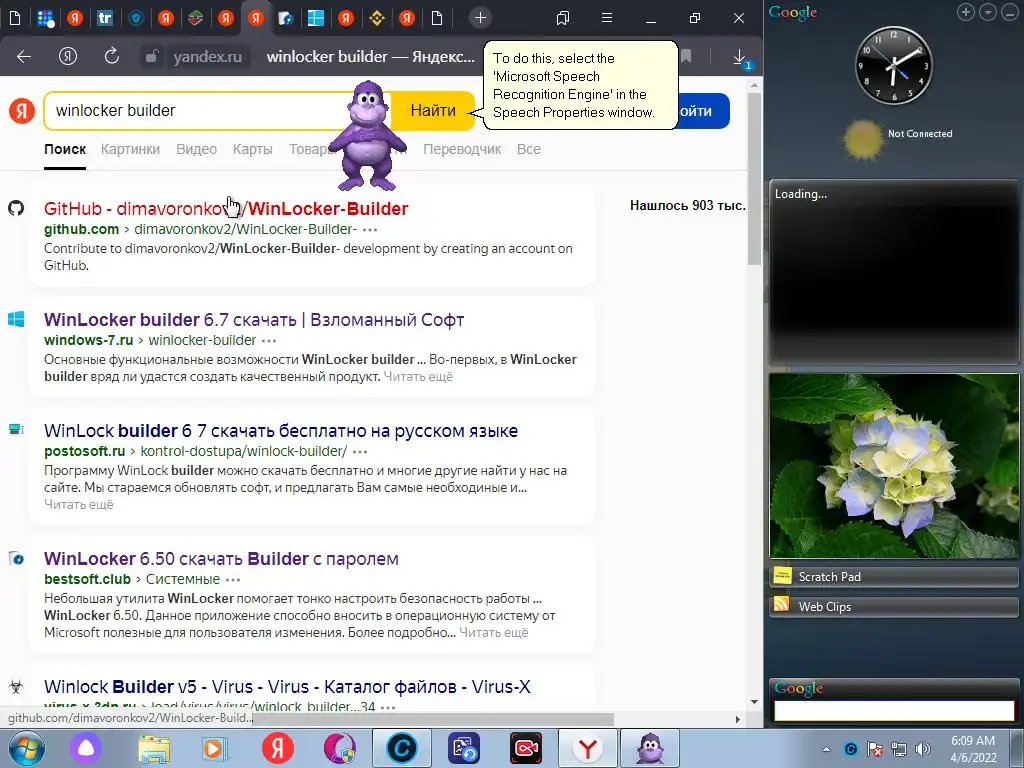Open the red screen recorder taskbar icon
Viewport: 1024px width, 768px height.
point(526,748)
